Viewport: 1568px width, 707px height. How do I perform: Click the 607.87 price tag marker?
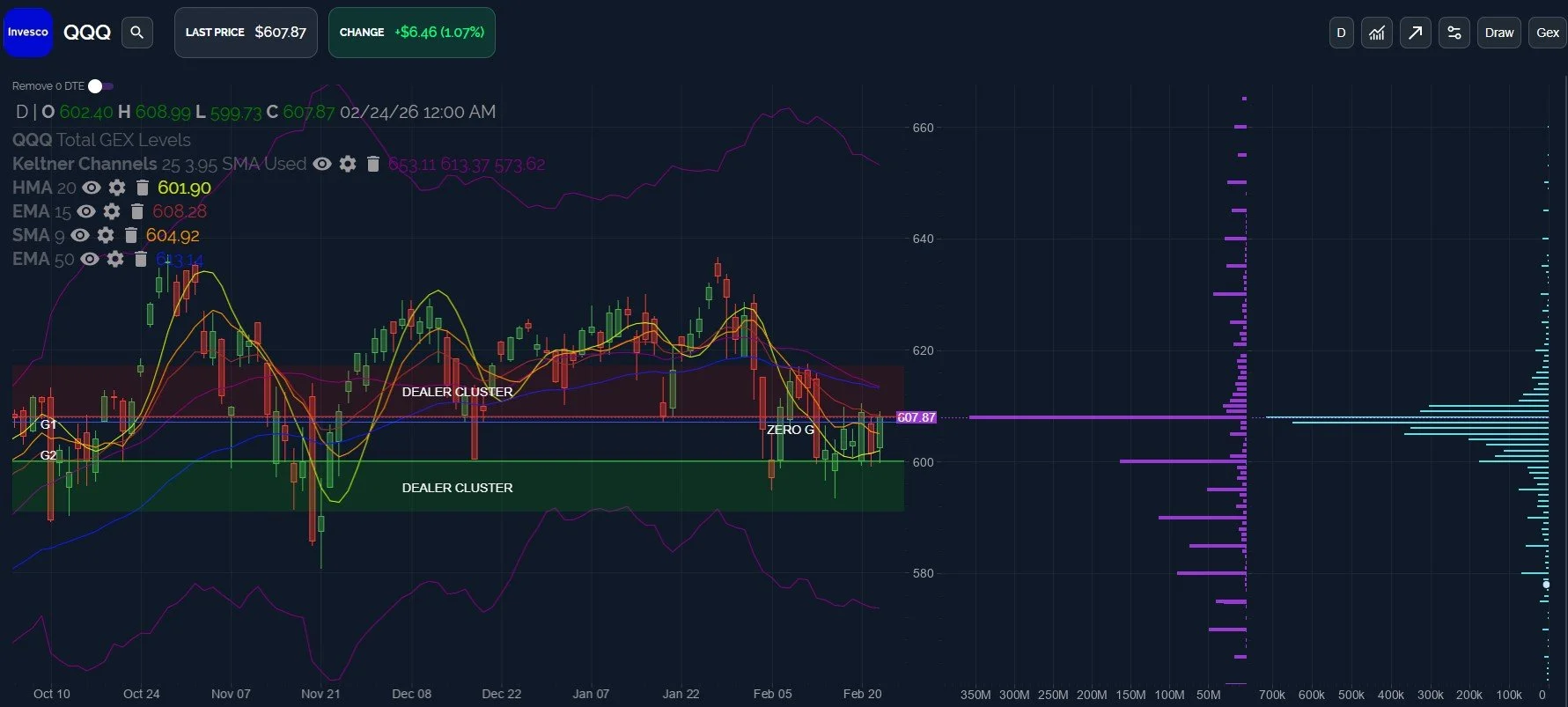point(917,417)
